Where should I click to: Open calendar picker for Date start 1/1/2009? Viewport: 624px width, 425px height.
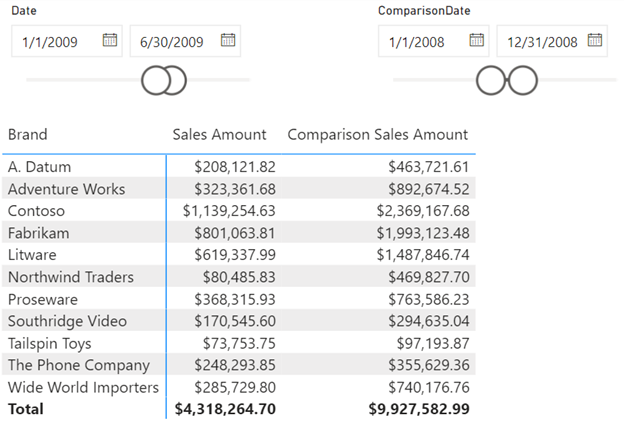click(x=110, y=40)
